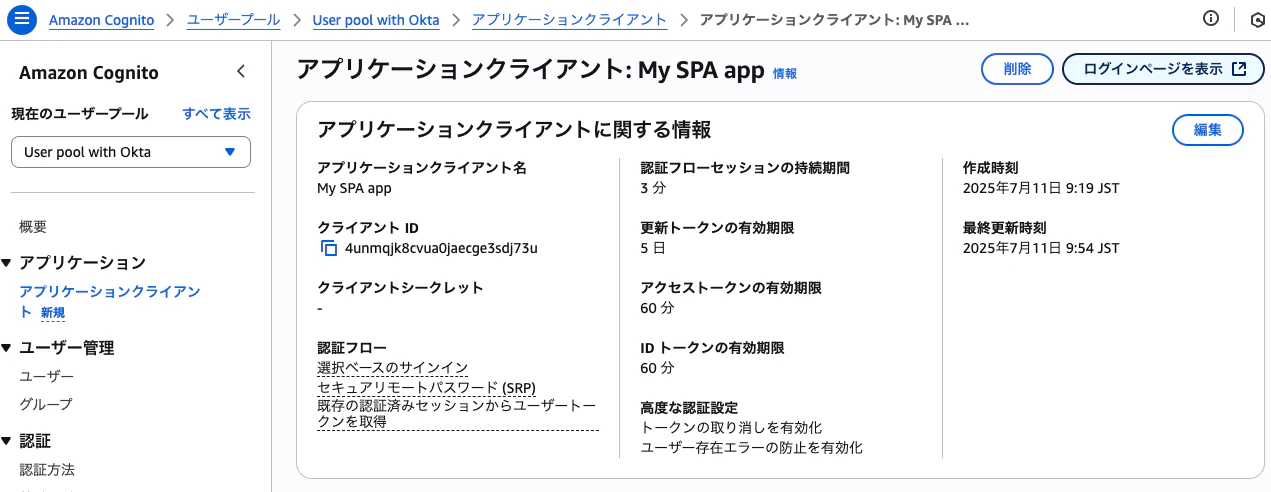The image size is (1271, 492).
Task: Select アプリケーションクライアント in the sidebar
Action: tap(110, 301)
